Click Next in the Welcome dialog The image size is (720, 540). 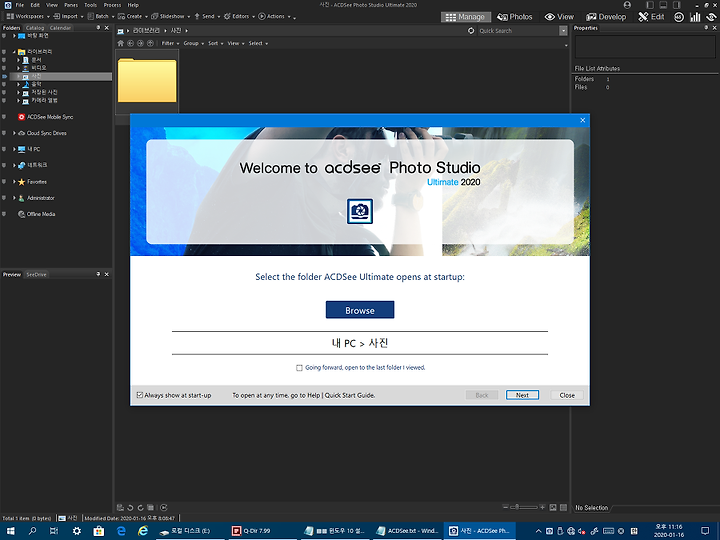[x=522, y=395]
